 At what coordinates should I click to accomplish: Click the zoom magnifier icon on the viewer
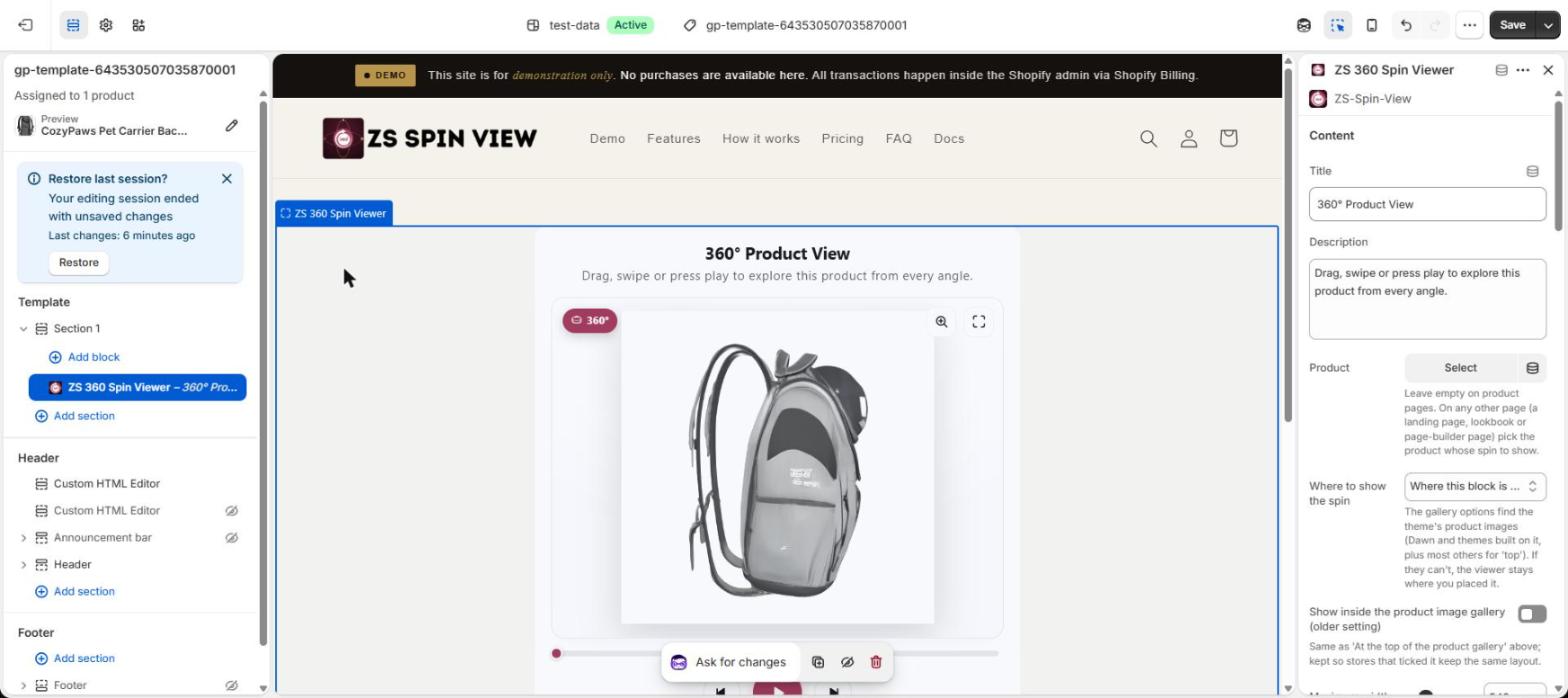pyautogui.click(x=941, y=322)
